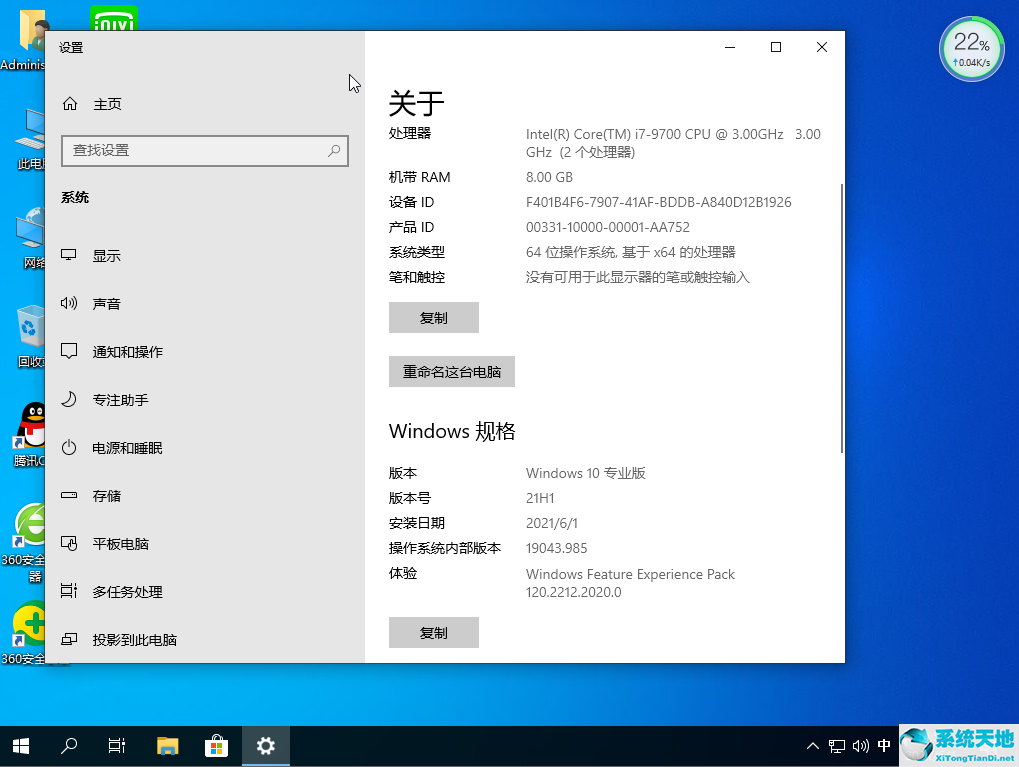Open taskbar search magnifier
Screen dimensions: 1019x767
69,746
